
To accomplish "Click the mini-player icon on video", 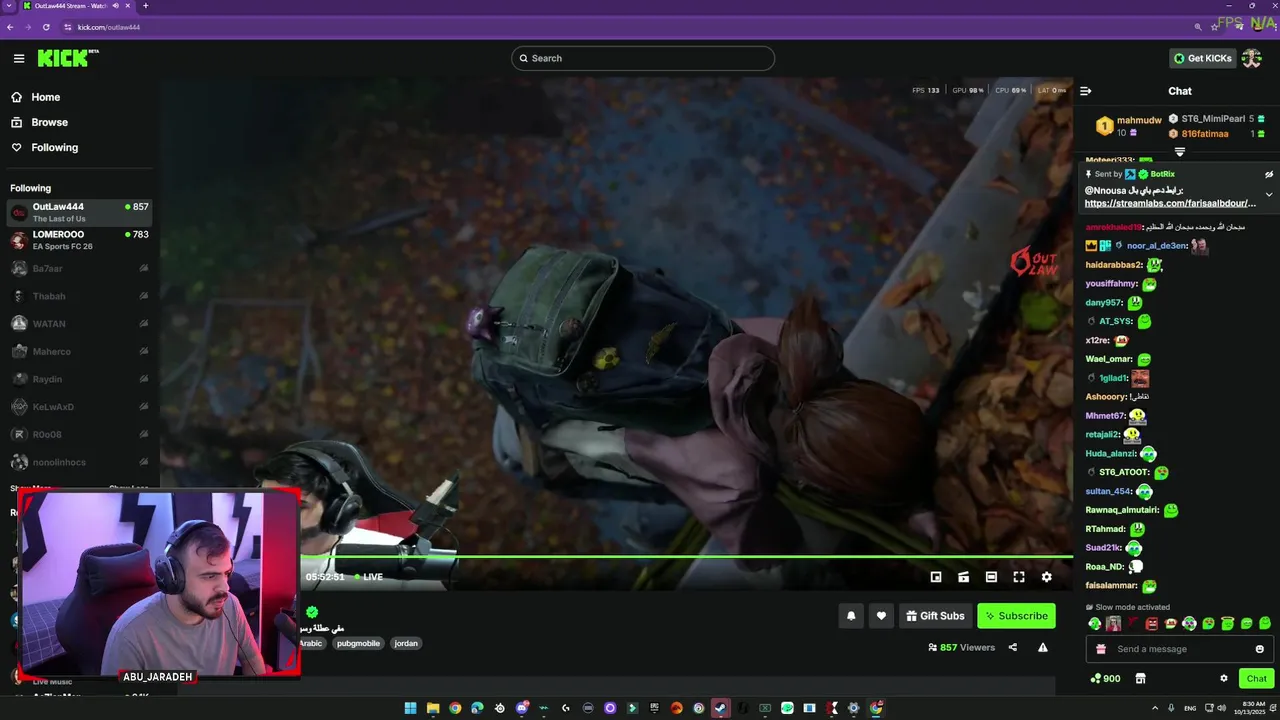I will 936,577.
